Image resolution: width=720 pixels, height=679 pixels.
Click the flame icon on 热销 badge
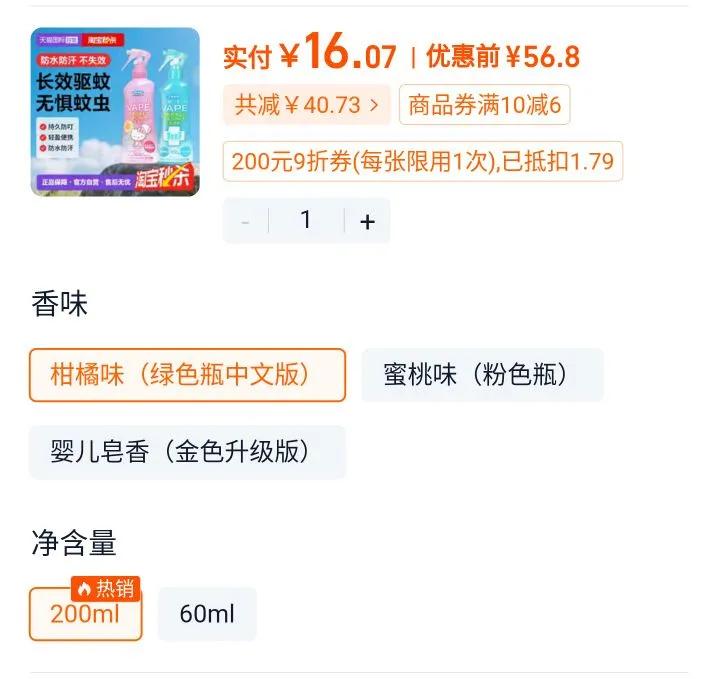84,588
